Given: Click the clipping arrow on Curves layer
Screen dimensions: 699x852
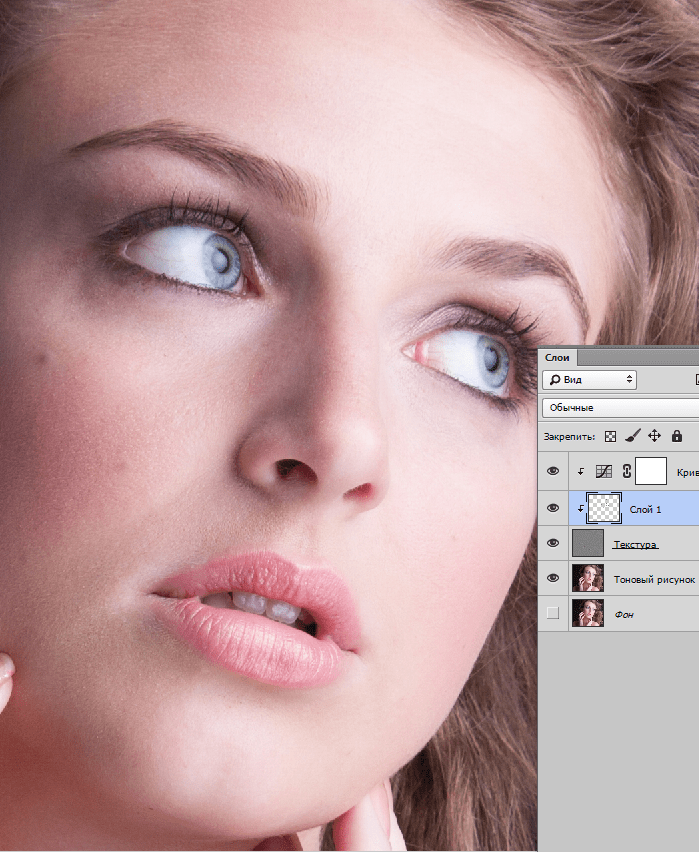Looking at the screenshot, I should [x=581, y=472].
